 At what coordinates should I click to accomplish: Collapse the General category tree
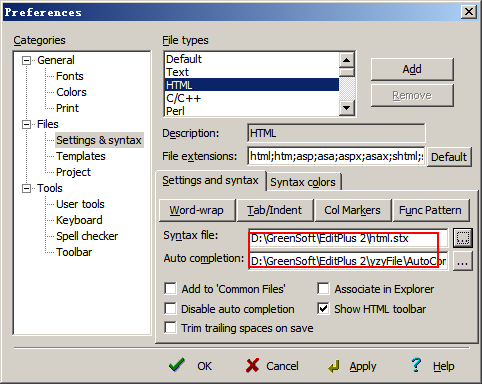[x=26, y=60]
